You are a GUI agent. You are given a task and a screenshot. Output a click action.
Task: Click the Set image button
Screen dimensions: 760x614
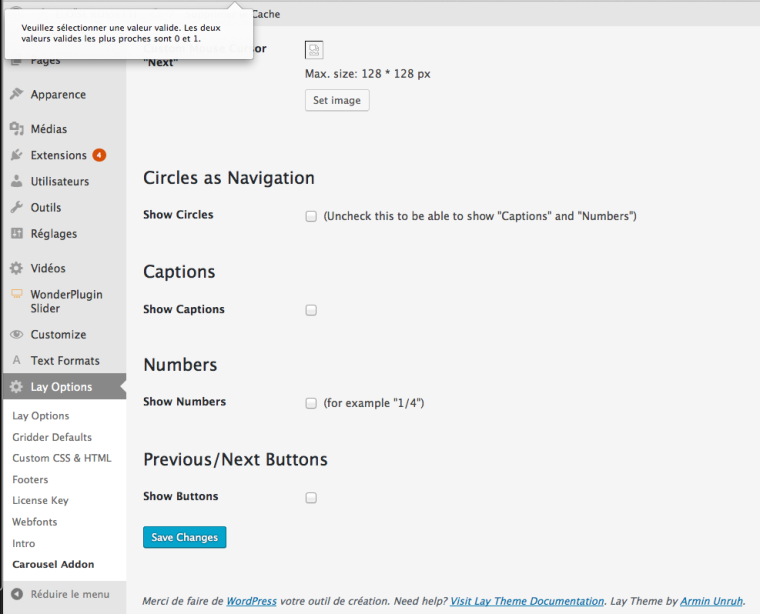[x=337, y=100]
